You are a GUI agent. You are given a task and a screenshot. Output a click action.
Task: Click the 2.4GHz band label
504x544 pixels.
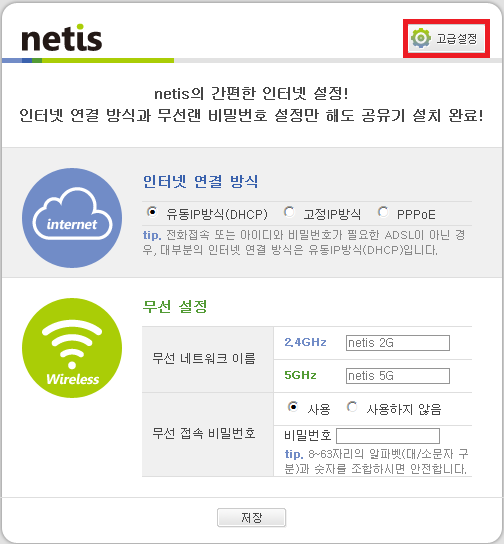tap(305, 342)
